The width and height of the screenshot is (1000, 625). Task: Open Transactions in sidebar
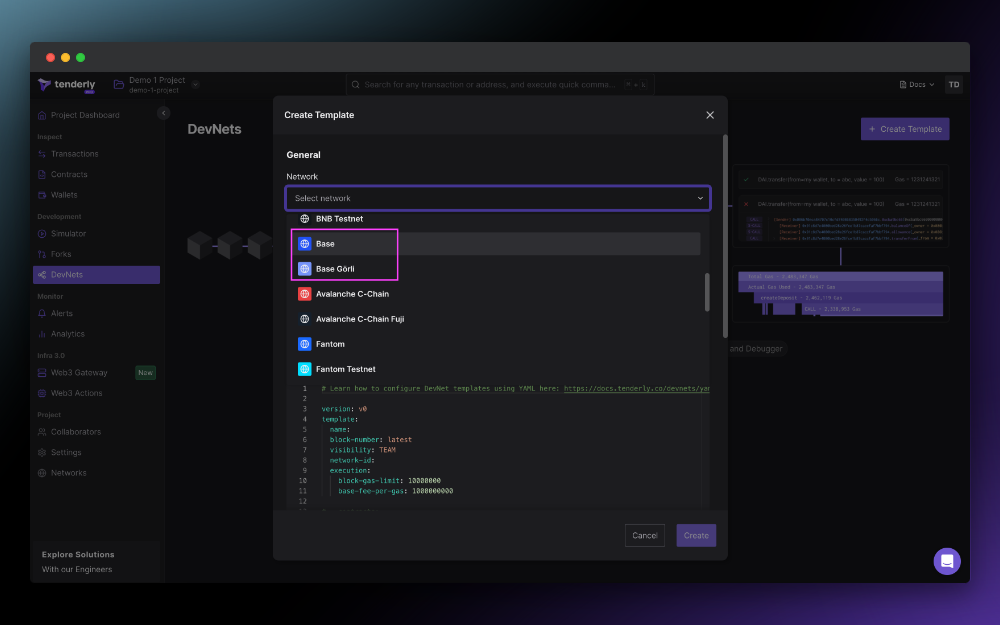click(75, 154)
